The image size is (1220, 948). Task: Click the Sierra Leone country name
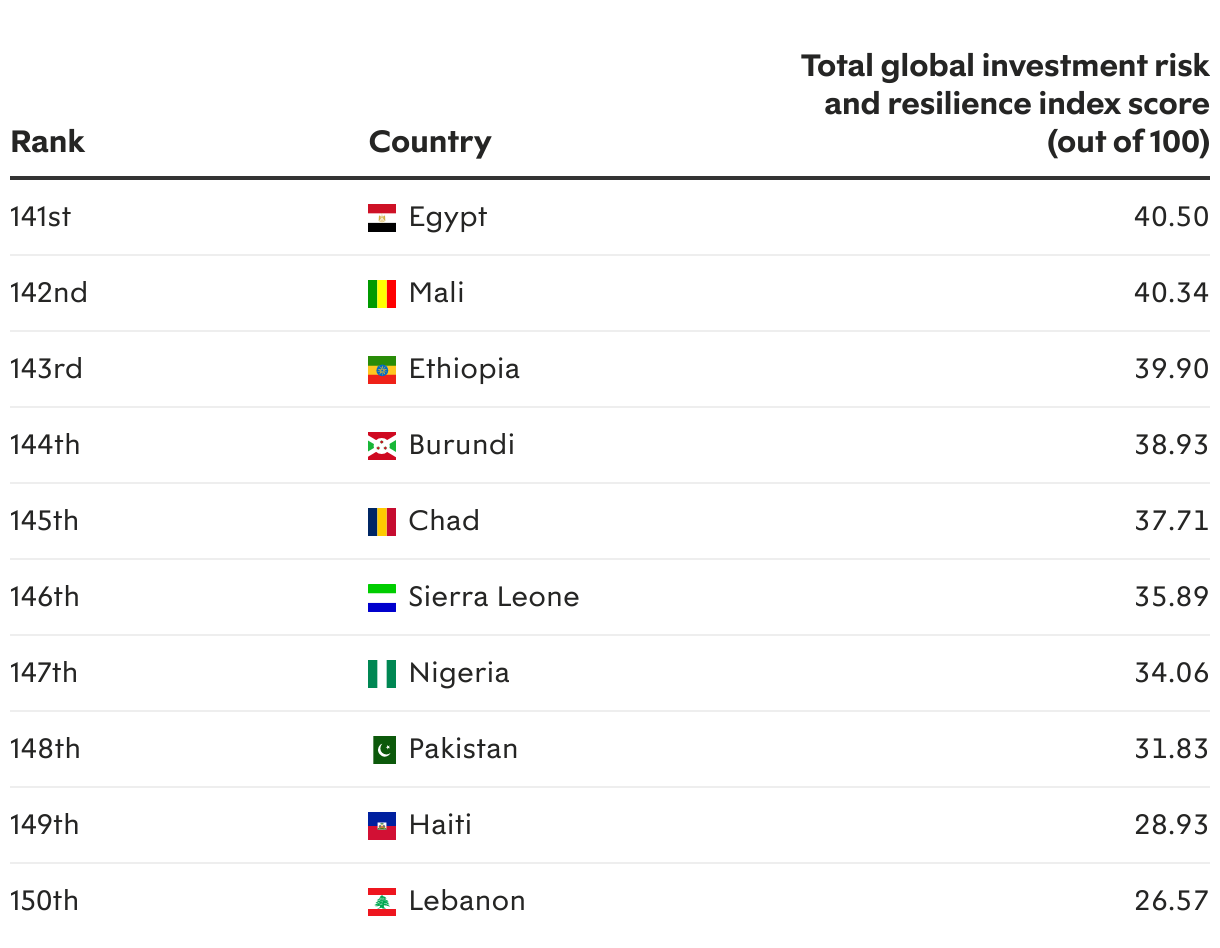494,597
